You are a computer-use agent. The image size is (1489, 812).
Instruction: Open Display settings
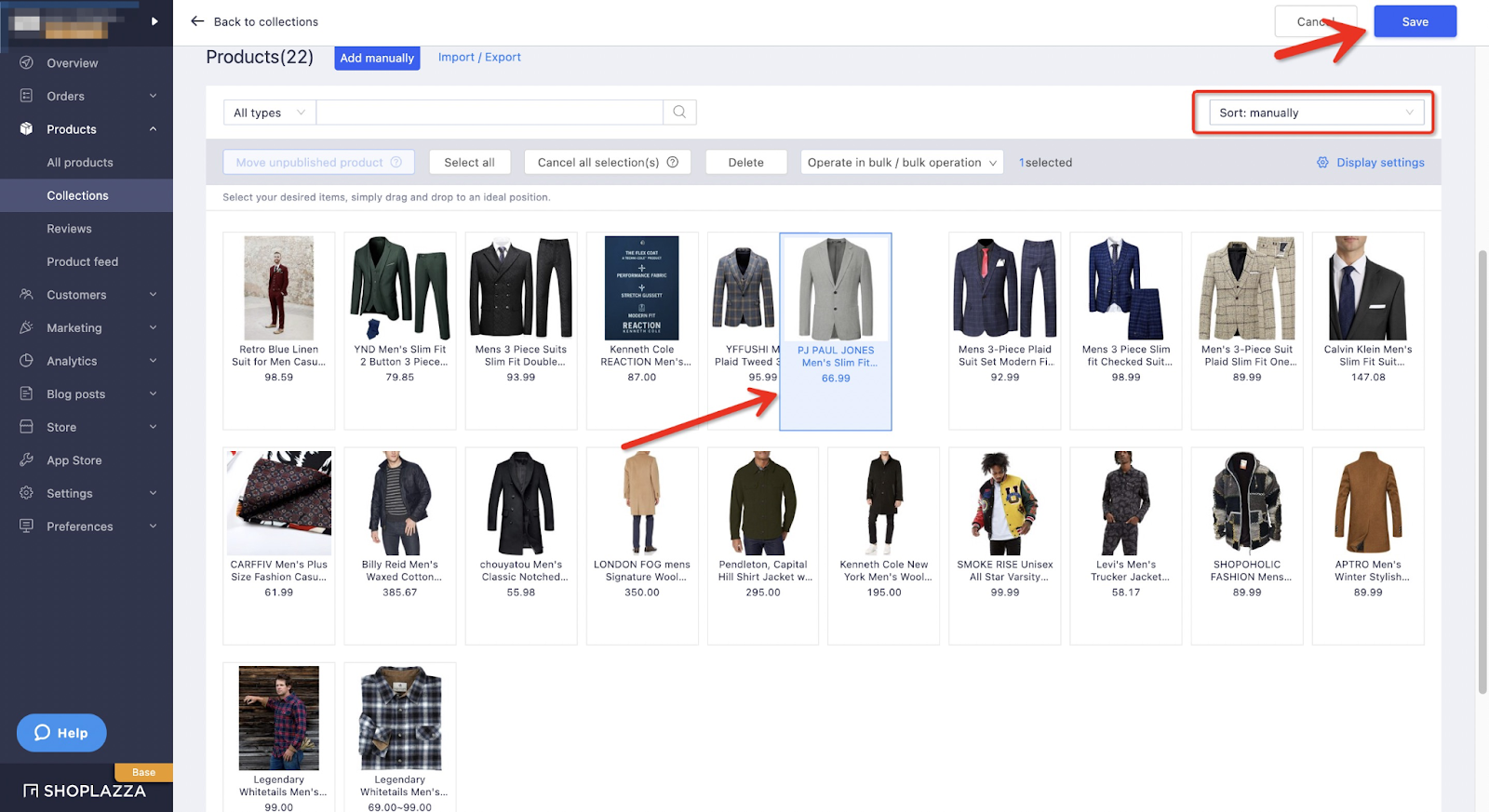pyautogui.click(x=1371, y=163)
